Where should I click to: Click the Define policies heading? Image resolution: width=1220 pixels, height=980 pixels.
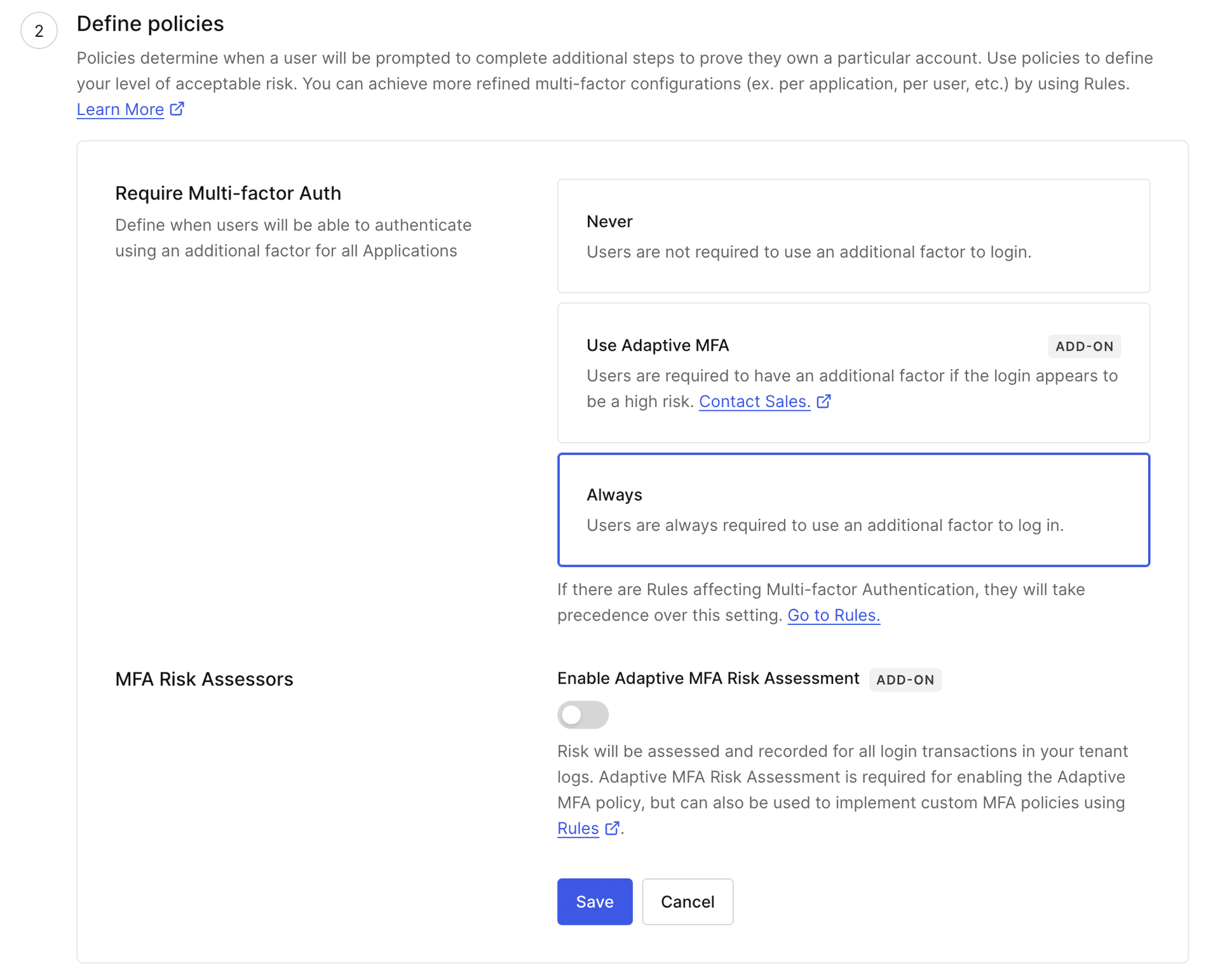pyautogui.click(x=150, y=23)
